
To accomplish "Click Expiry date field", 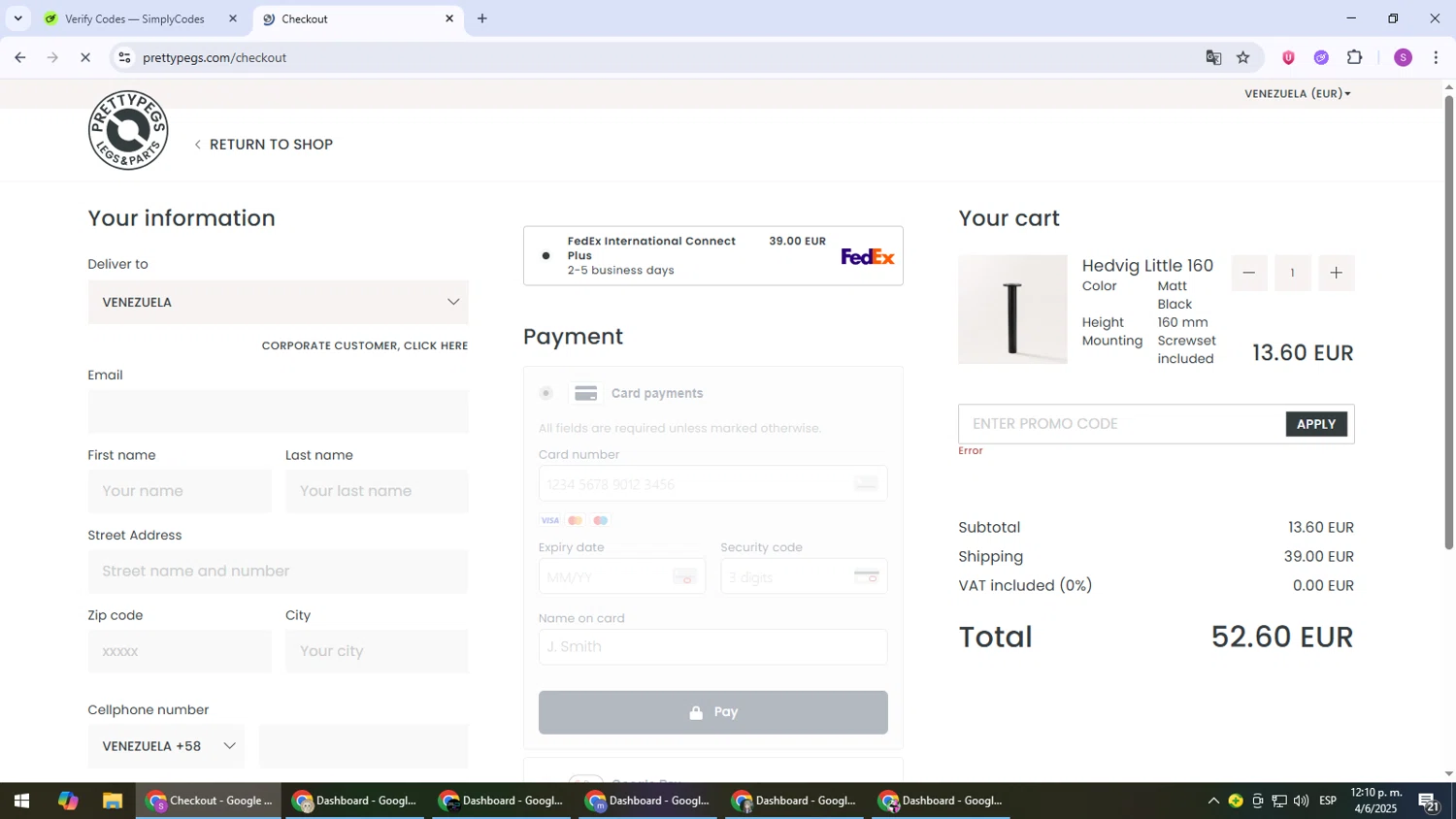I will 621,576.
